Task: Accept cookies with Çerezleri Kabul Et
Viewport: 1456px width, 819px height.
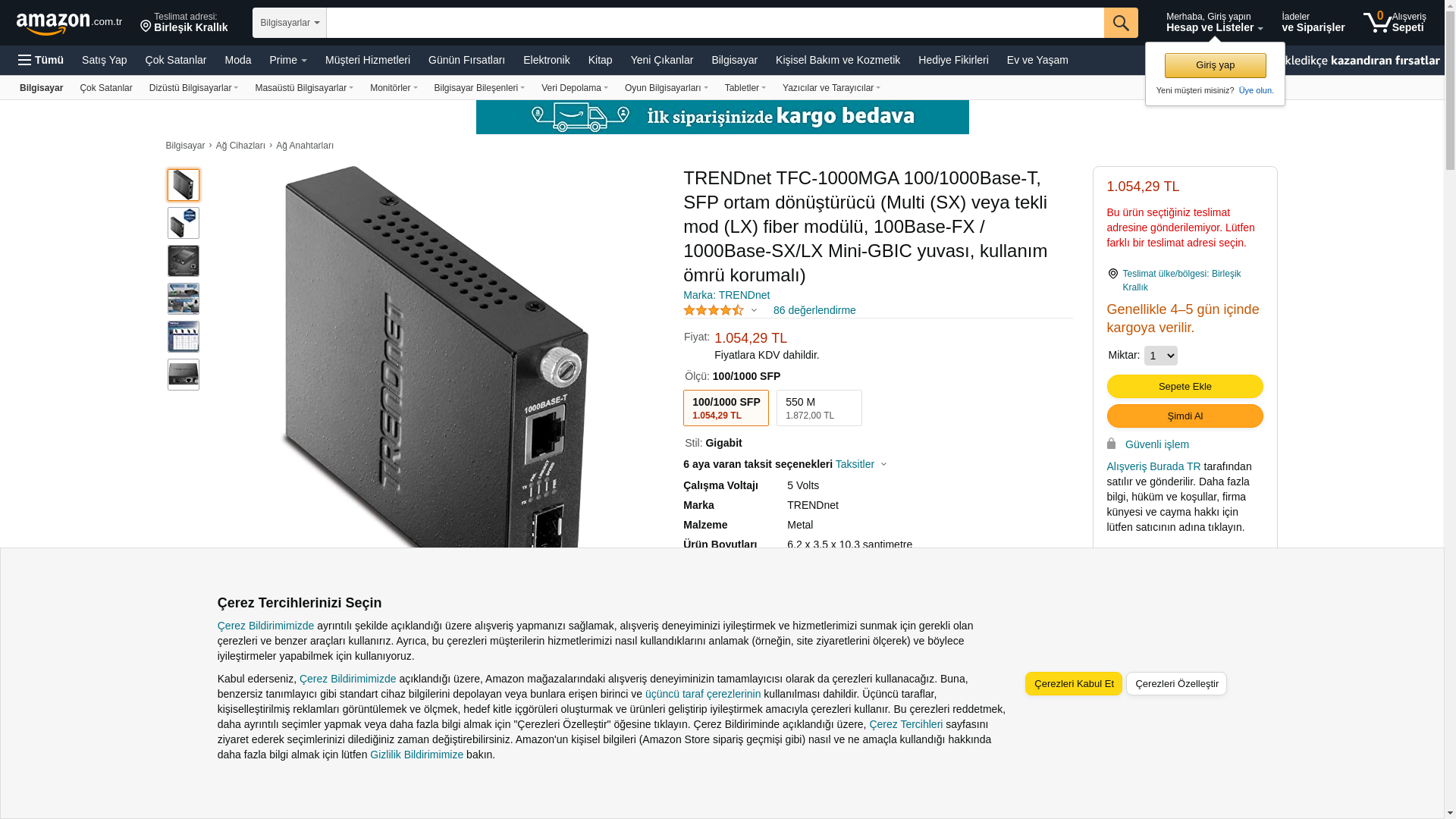Action: [1074, 684]
